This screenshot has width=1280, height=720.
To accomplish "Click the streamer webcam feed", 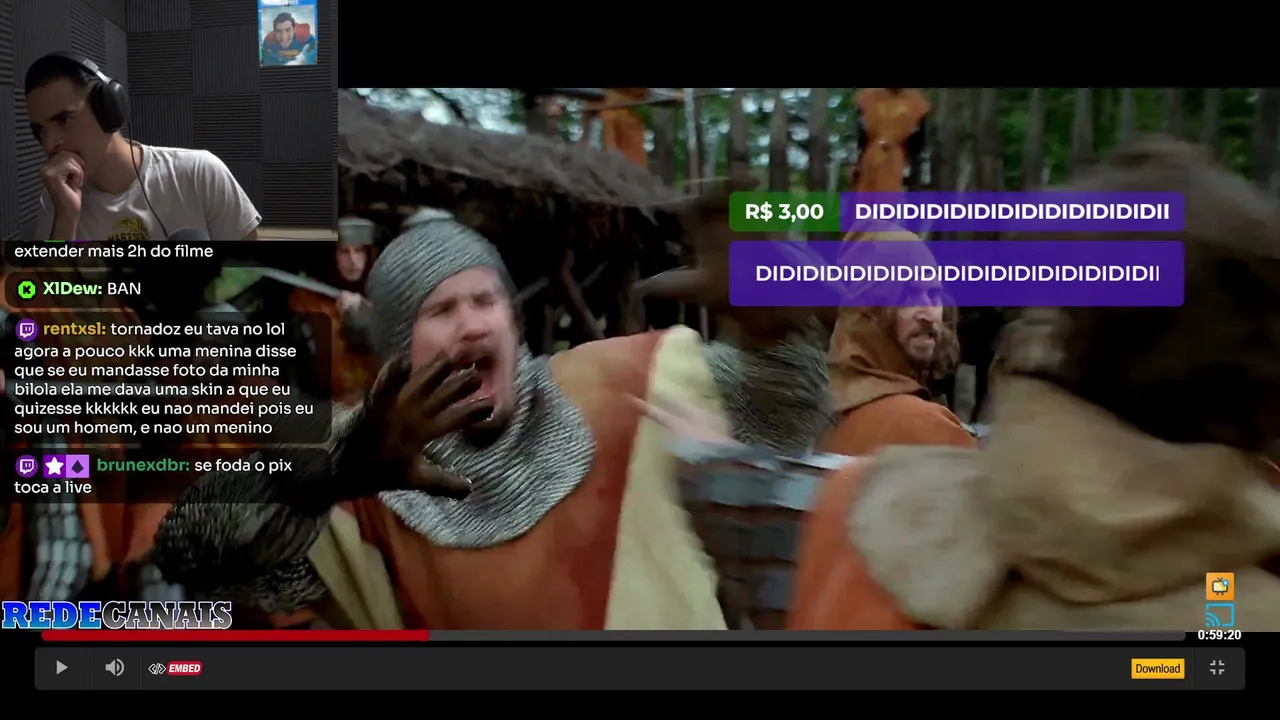I will (x=169, y=120).
